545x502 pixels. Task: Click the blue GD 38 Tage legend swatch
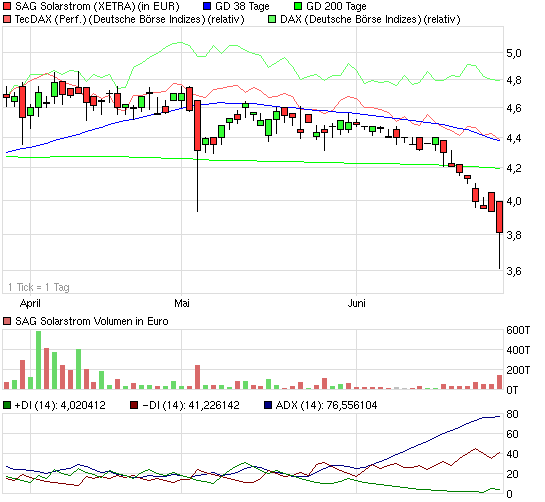coord(207,6)
